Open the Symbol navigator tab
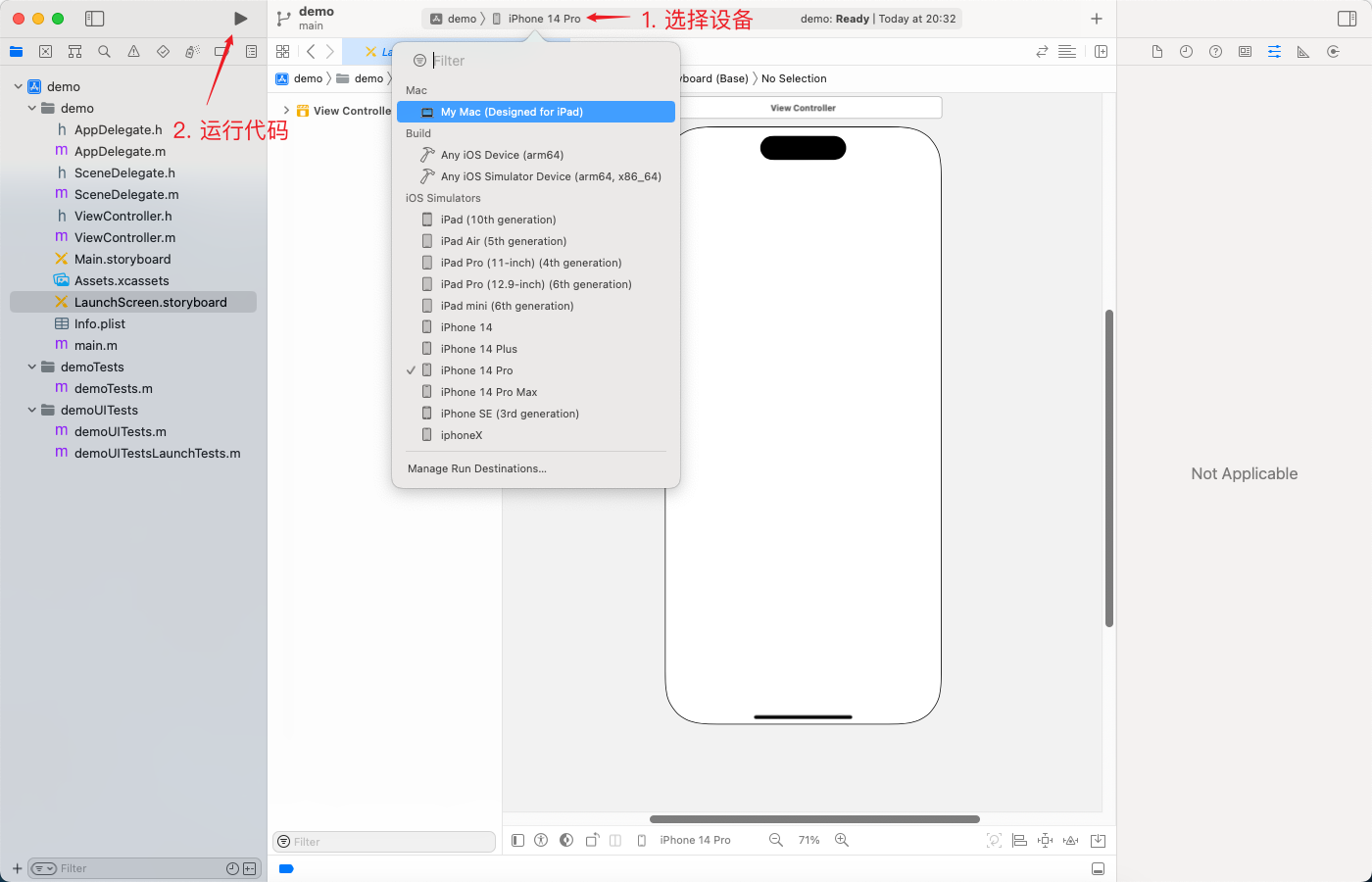This screenshot has height=882, width=1372. 74,52
